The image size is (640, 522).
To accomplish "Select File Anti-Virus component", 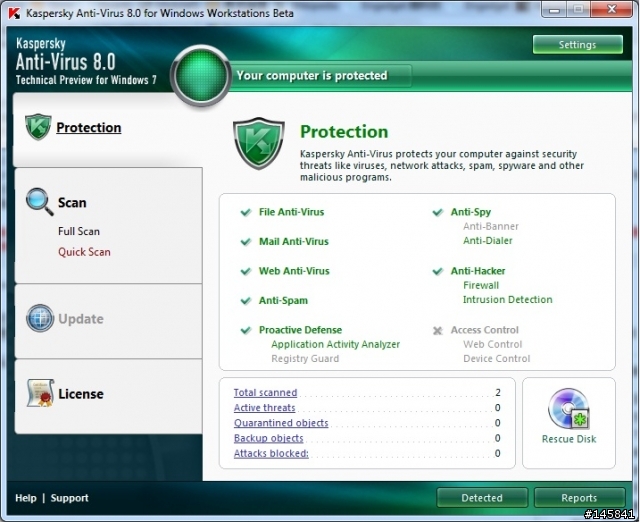I will point(291,212).
